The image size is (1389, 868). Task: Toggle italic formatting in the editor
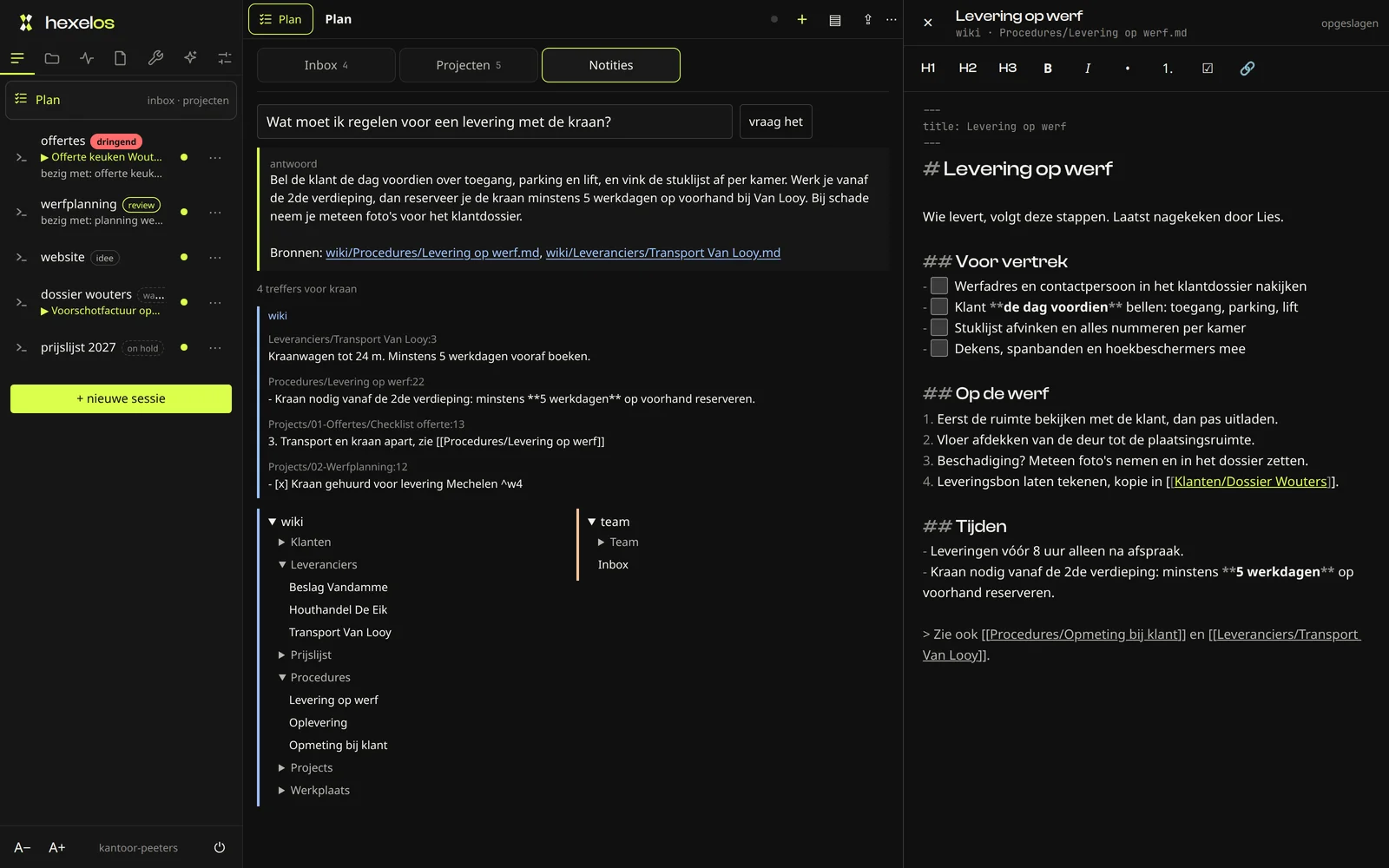pyautogui.click(x=1088, y=68)
